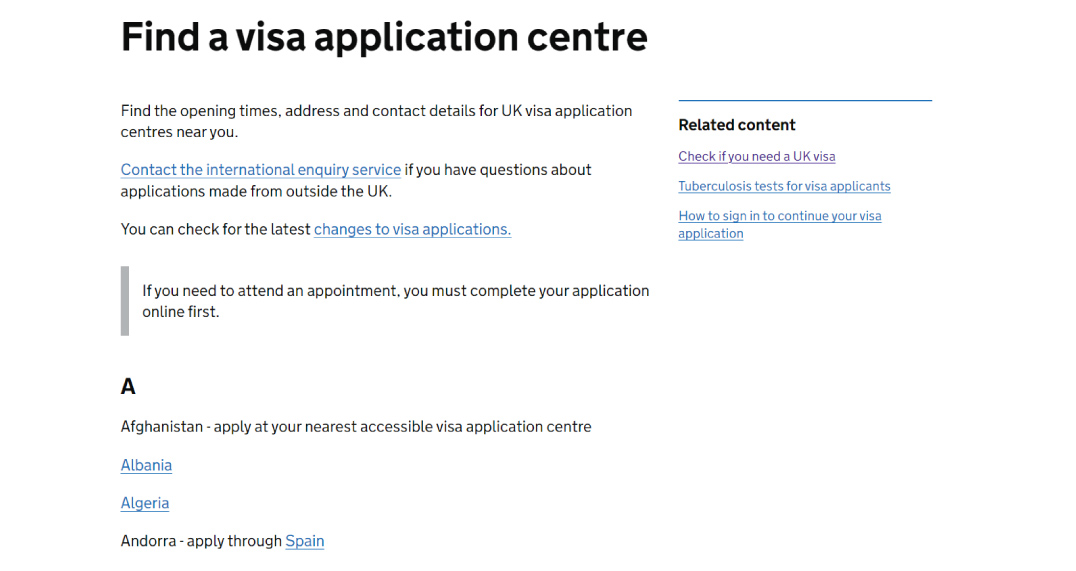
Task: Click the letter A section heading
Action: tap(128, 386)
